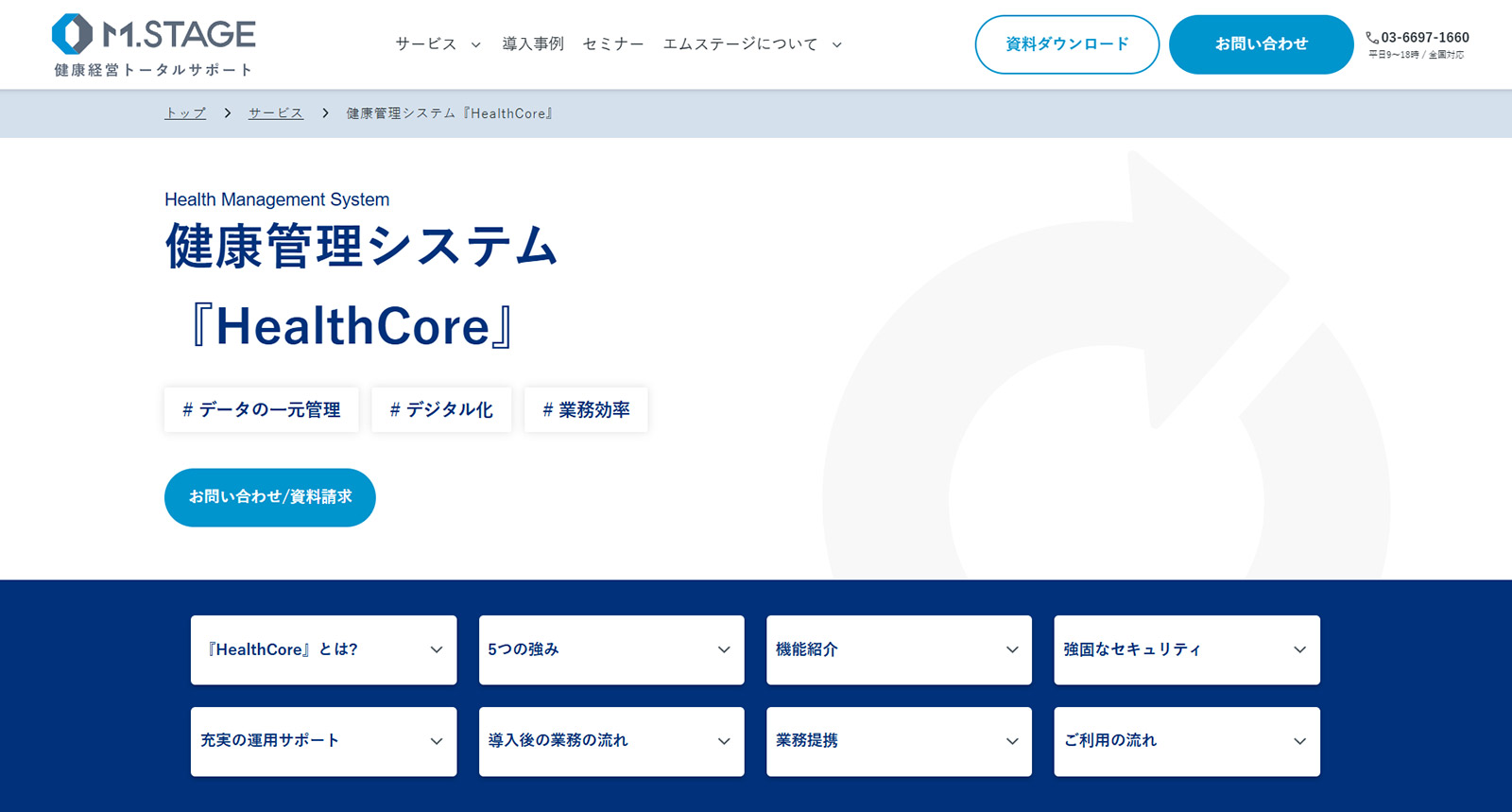Expand the chevron next to エムステージについて
The image size is (1512, 812).
tap(836, 44)
